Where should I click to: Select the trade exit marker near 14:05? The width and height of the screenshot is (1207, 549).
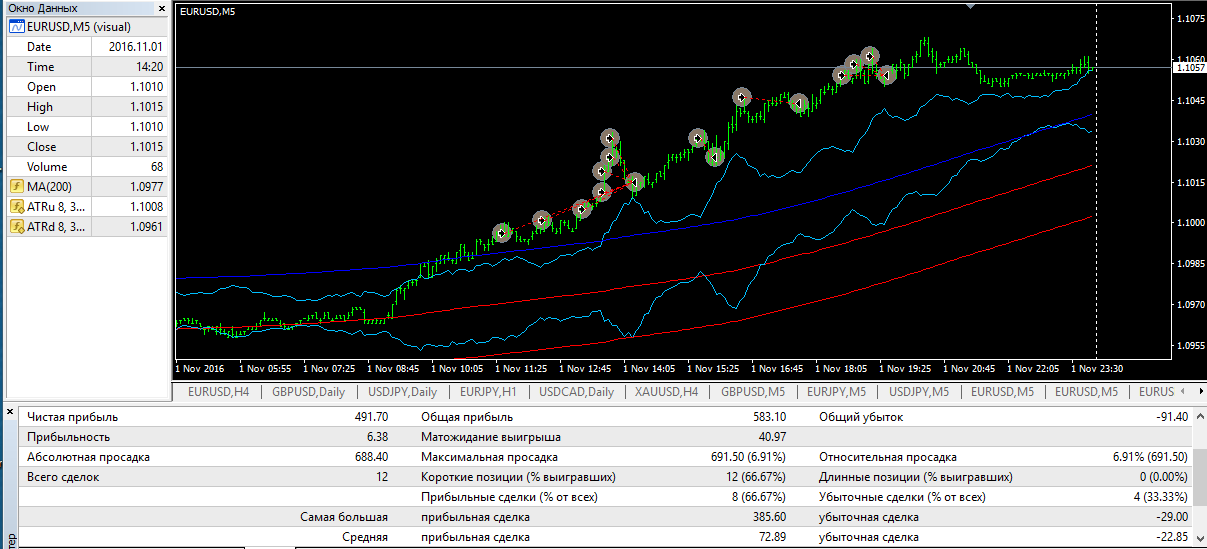pos(634,182)
